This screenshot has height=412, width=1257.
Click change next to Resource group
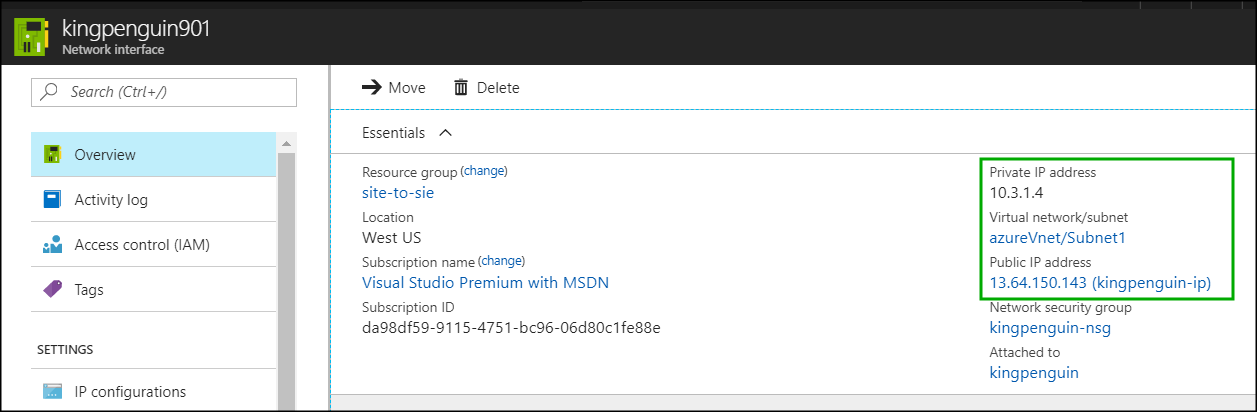pyautogui.click(x=484, y=171)
